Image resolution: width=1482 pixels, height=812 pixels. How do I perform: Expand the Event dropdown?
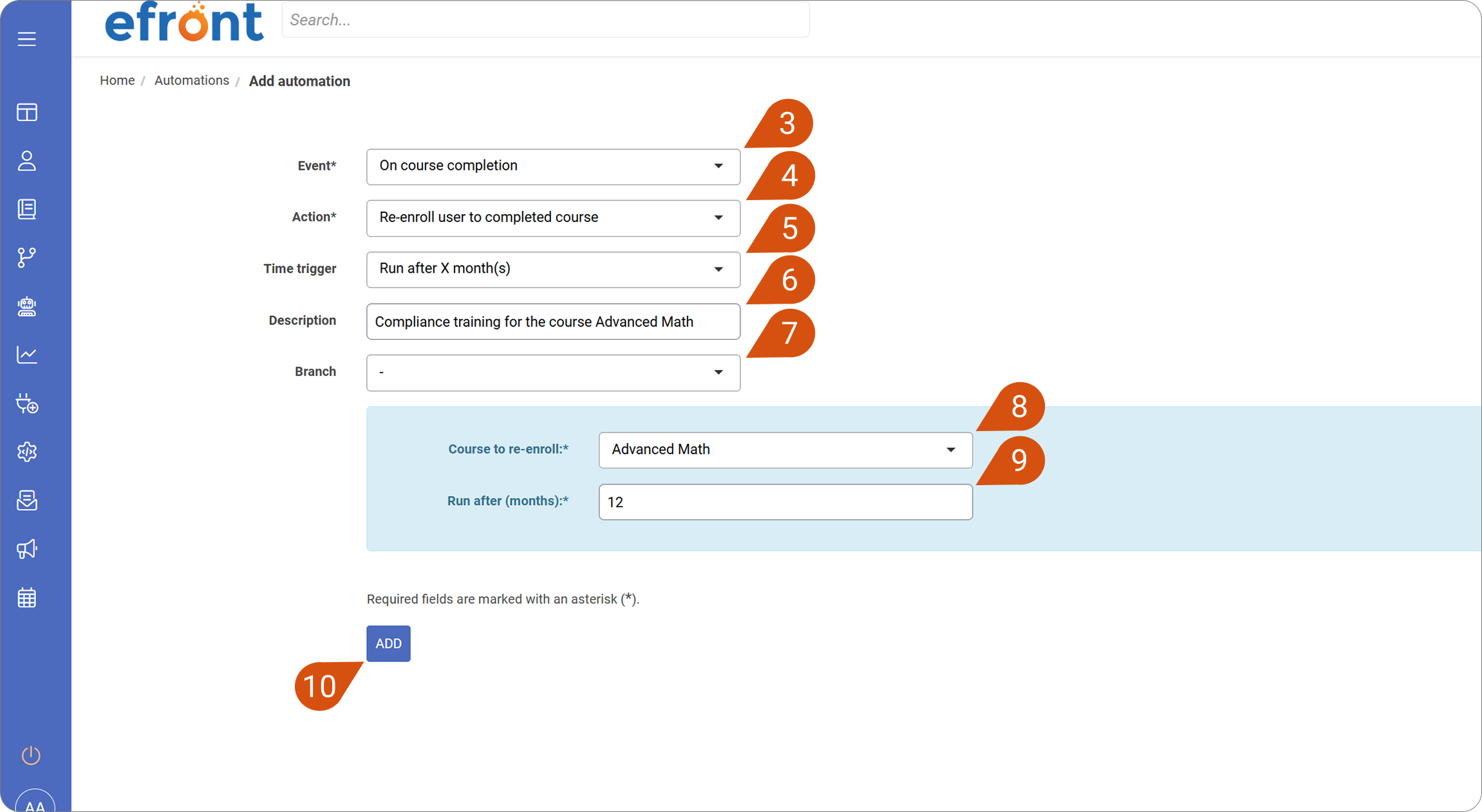pos(553,167)
